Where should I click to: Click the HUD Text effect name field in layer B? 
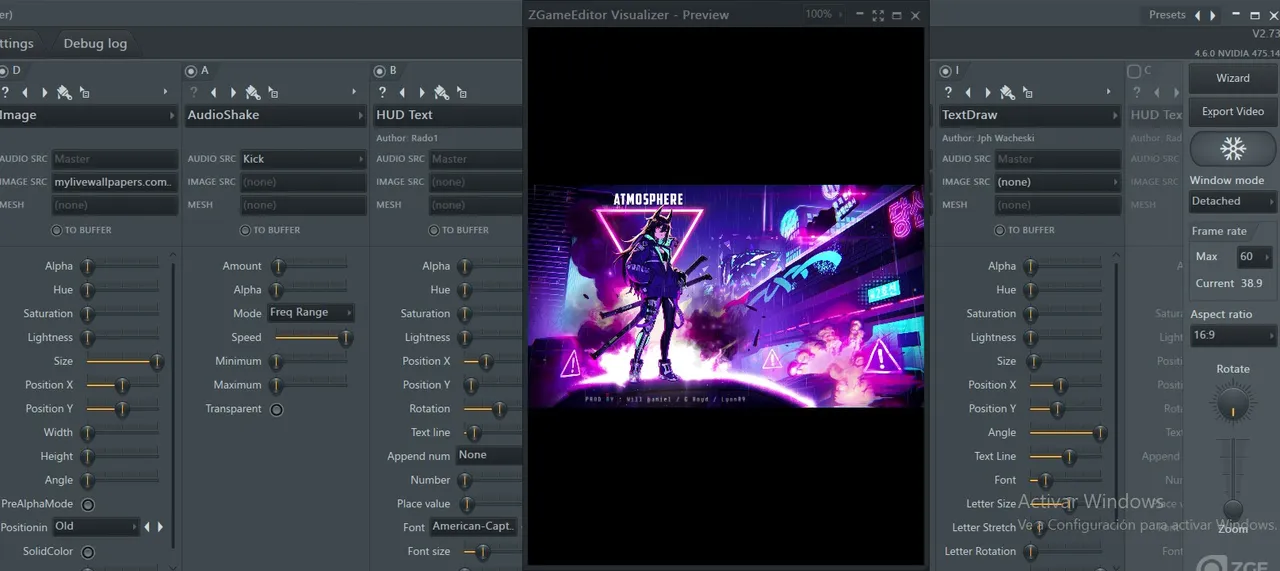[448, 115]
